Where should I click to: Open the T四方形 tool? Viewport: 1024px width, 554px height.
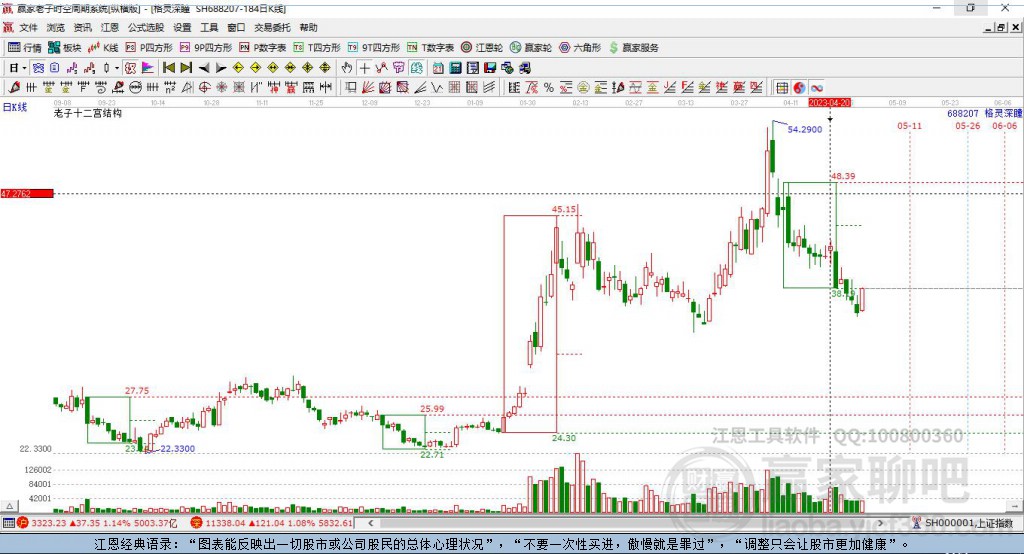317,48
